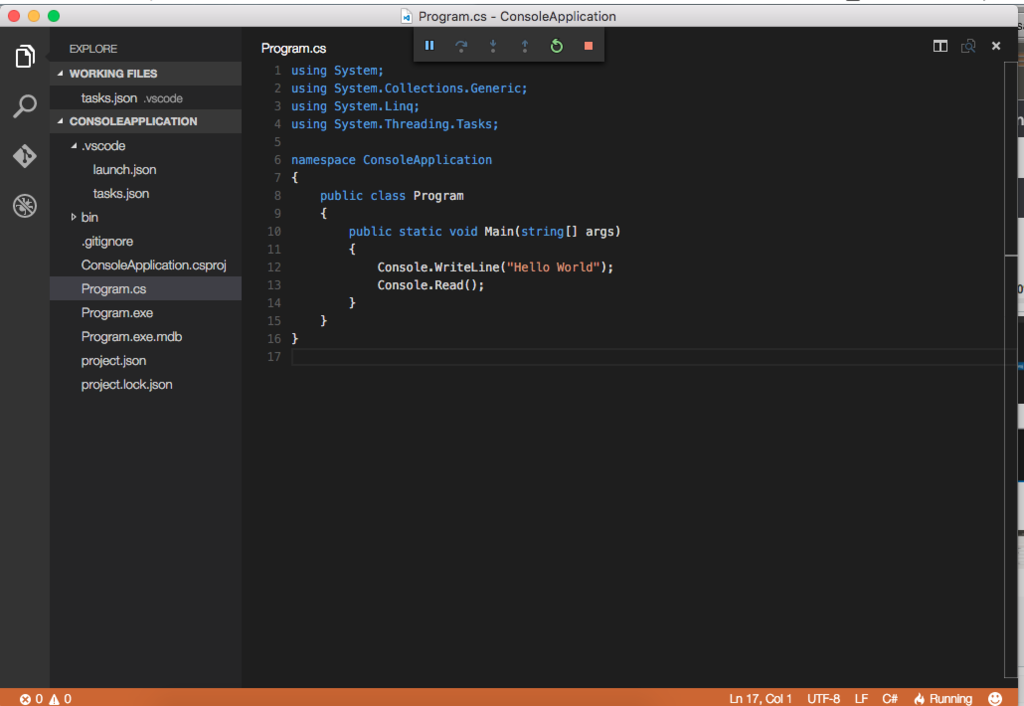Click Ln 17, Col 1 to go to line
Image resolution: width=1024 pixels, height=706 pixels.
click(x=760, y=699)
